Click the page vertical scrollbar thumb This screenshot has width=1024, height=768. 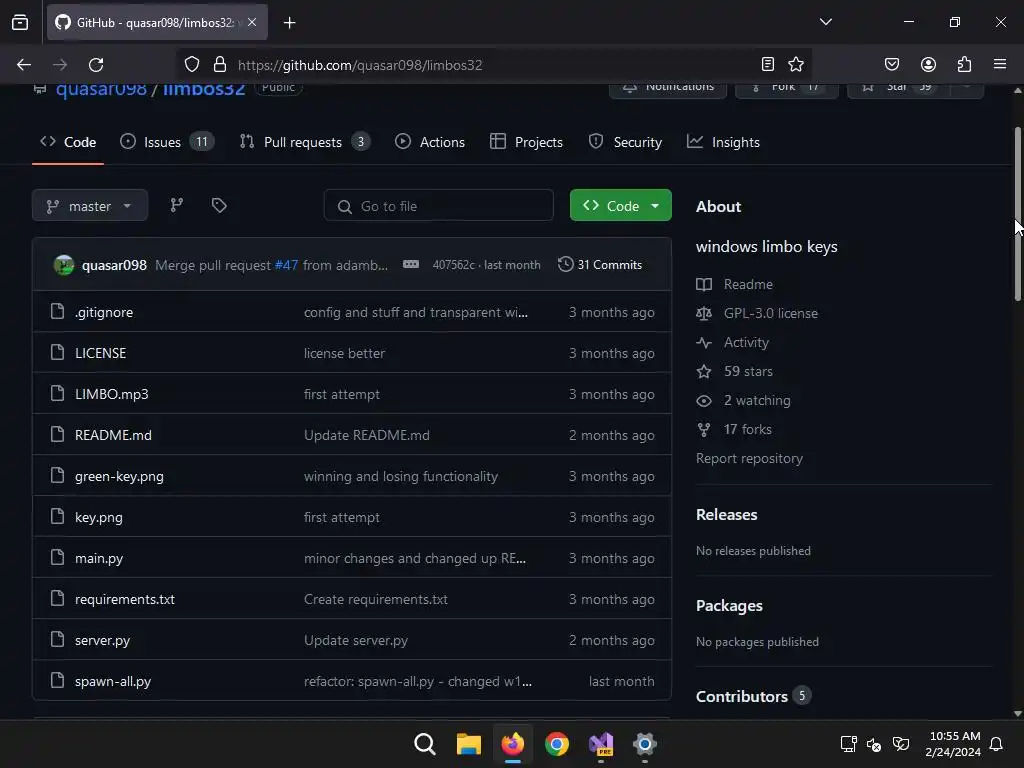1017,214
